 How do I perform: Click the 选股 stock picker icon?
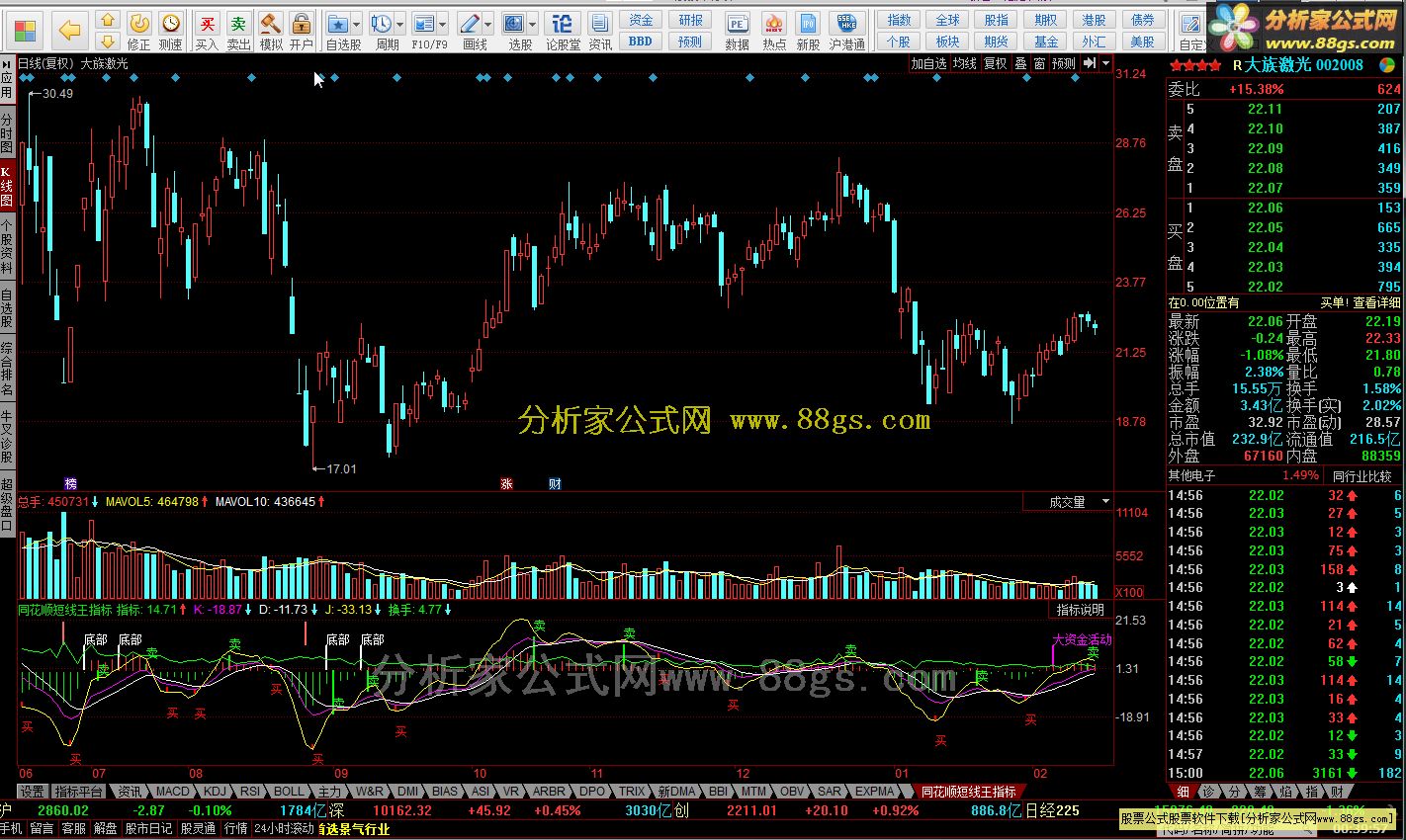(514, 23)
